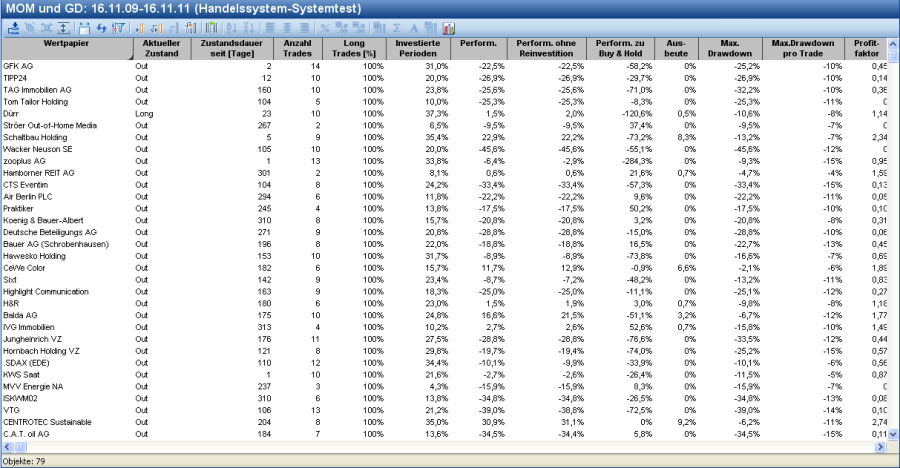The width and height of the screenshot is (900, 468).
Task: Click the export table icon in toolbar
Action: pyautogui.click(x=14, y=27)
